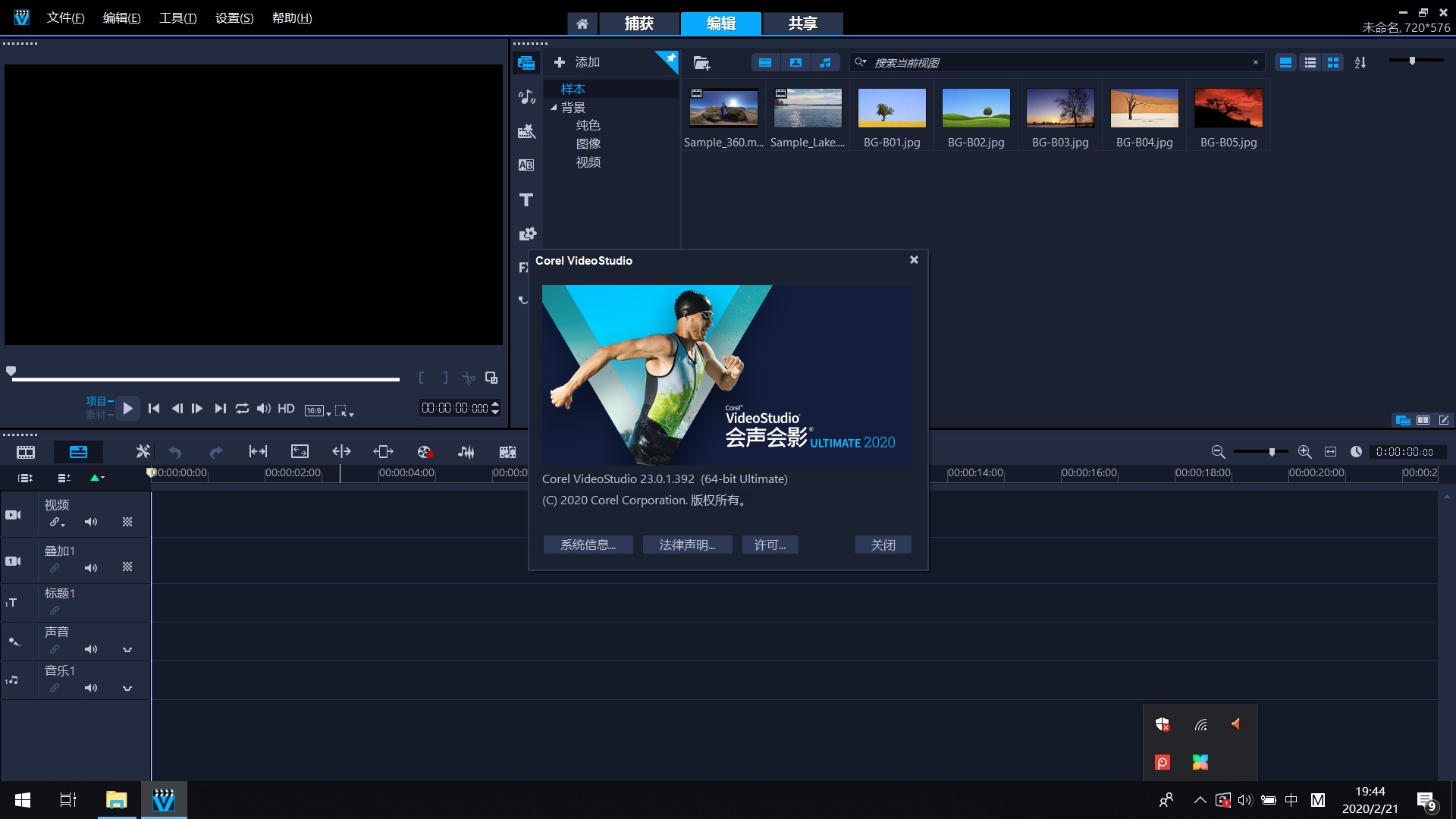Image resolution: width=1456 pixels, height=819 pixels.
Task: Open the 编辑(E) menu
Action: pos(121,18)
